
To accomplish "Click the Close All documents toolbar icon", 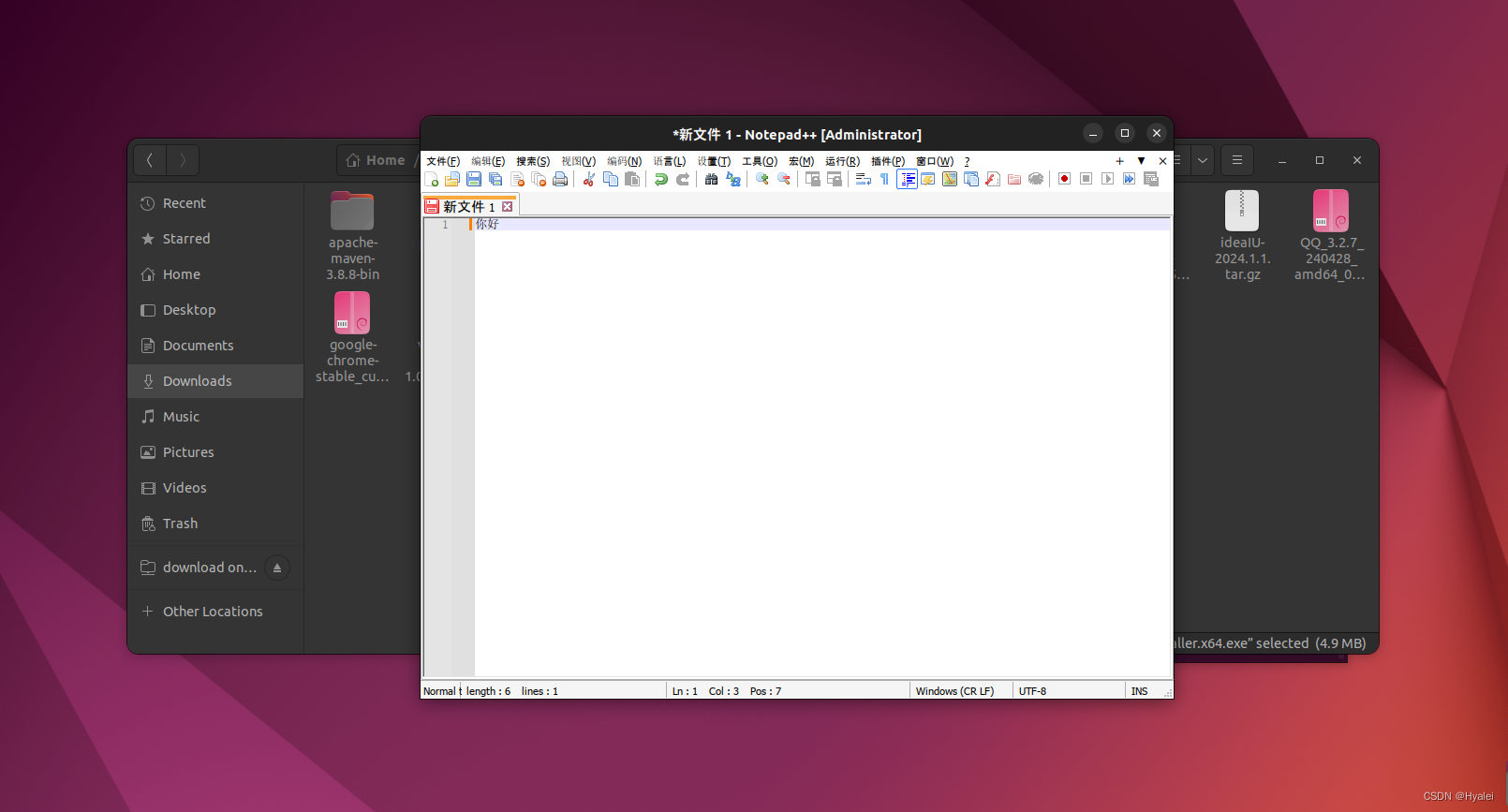I will tap(539, 179).
